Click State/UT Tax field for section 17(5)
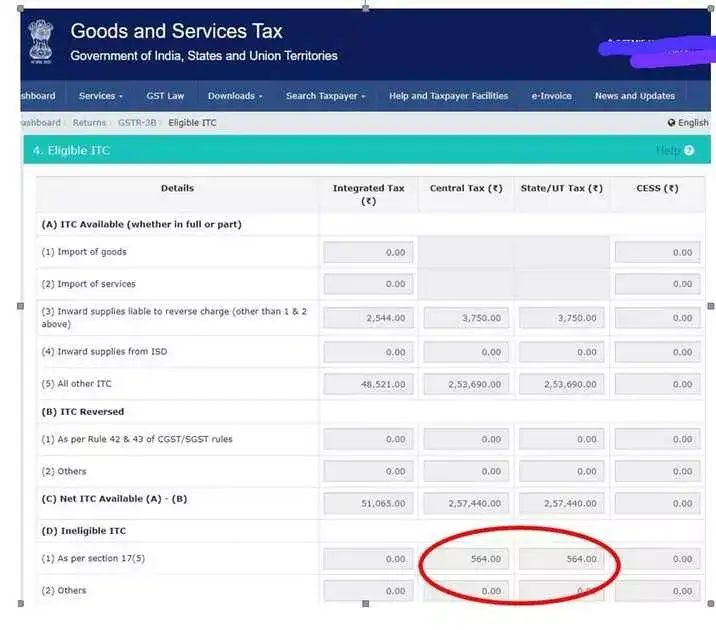 tap(562, 559)
